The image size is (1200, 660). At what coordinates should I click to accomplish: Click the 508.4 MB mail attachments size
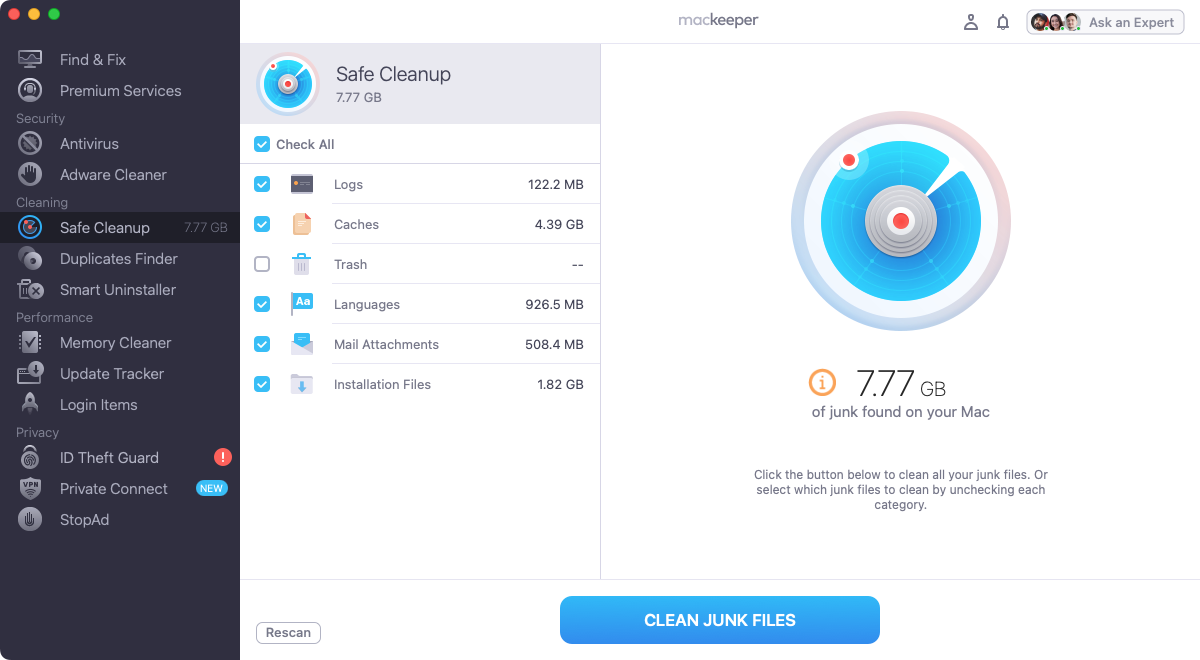click(555, 344)
